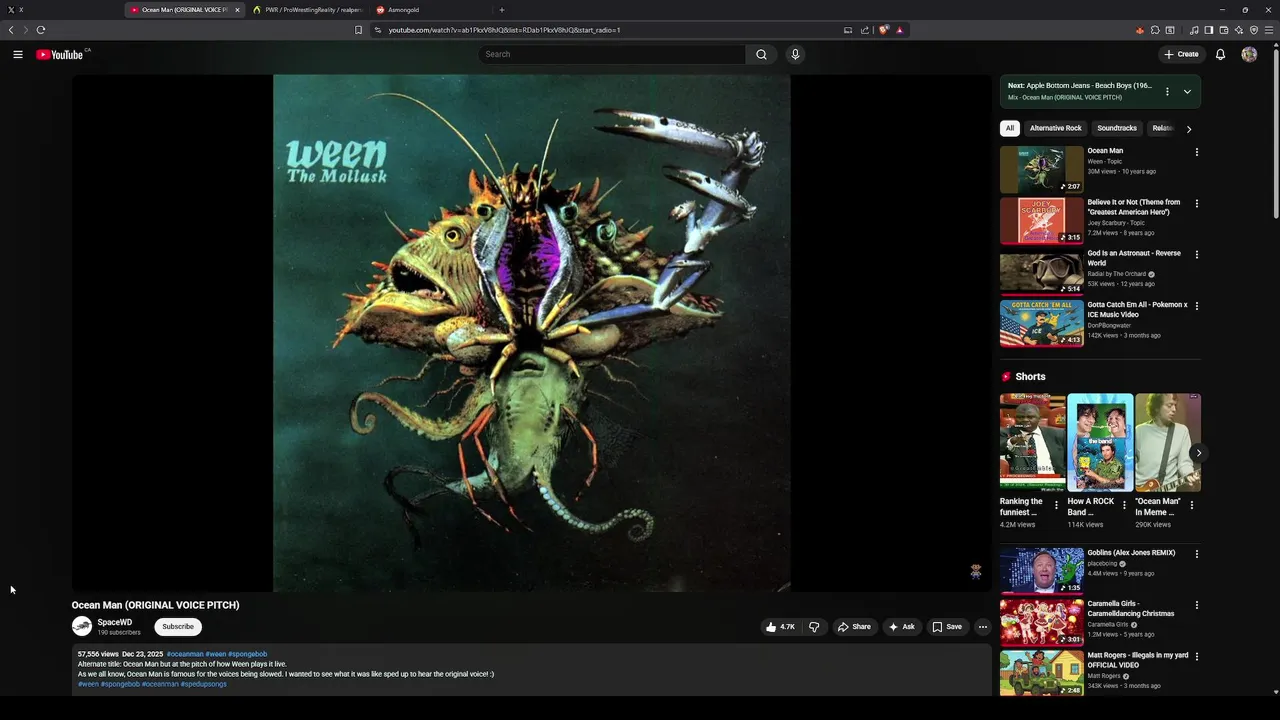Open the #oceanman hashtag above the description
This screenshot has width=1280, height=720.
pos(185,654)
